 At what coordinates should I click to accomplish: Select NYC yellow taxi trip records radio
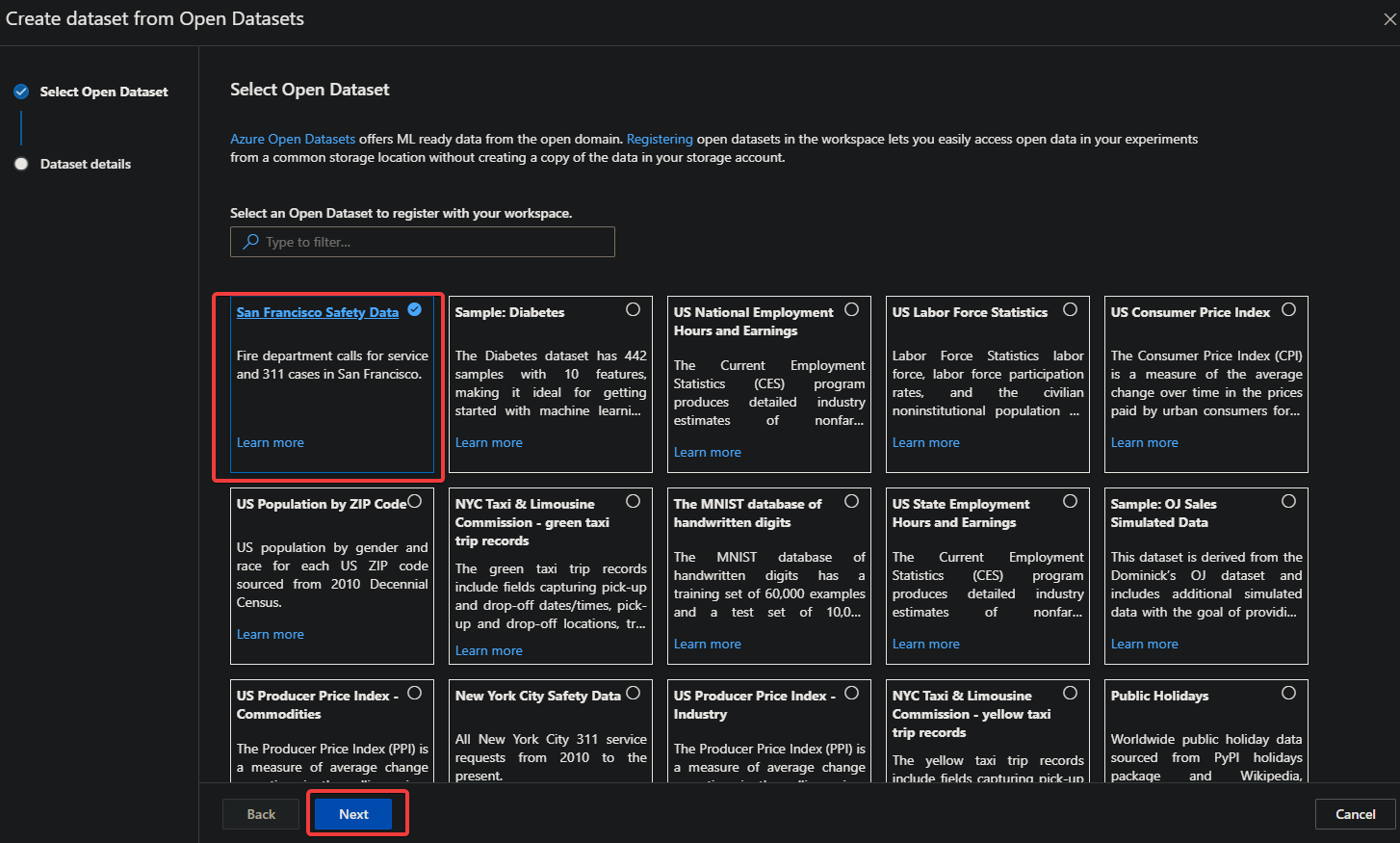pos(1070,693)
